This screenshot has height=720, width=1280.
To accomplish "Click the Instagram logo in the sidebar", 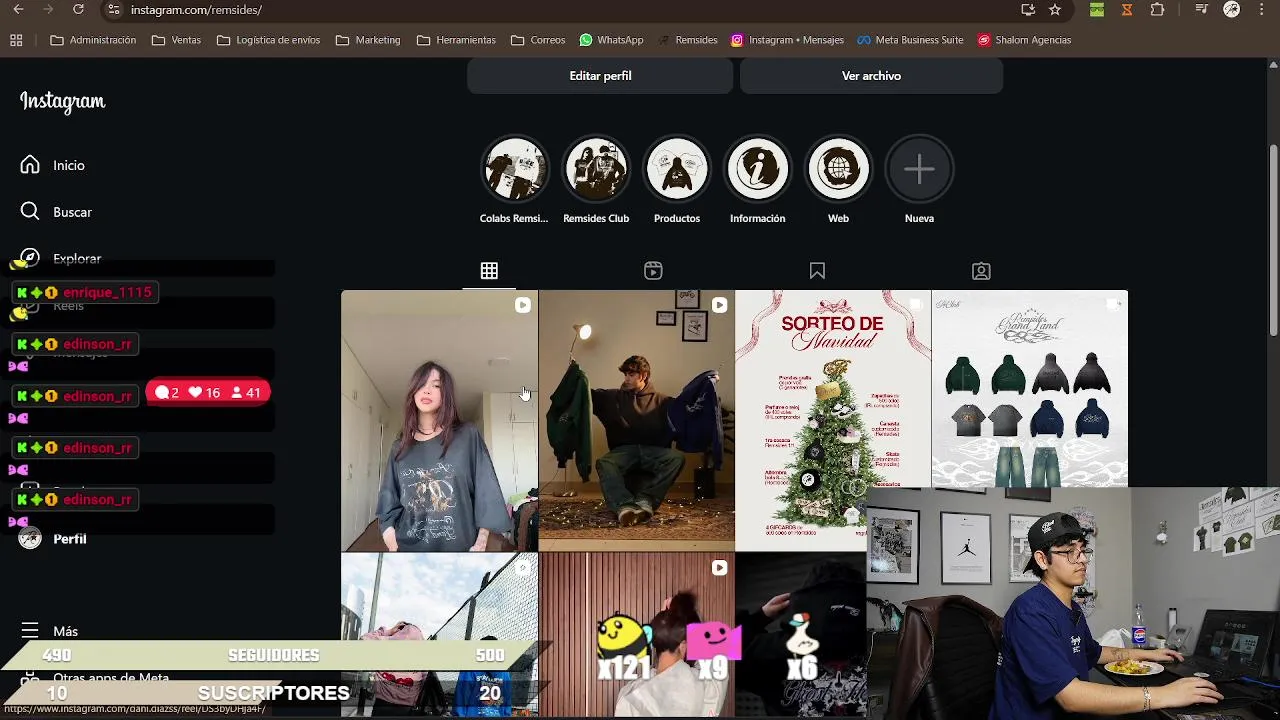I will [62, 102].
